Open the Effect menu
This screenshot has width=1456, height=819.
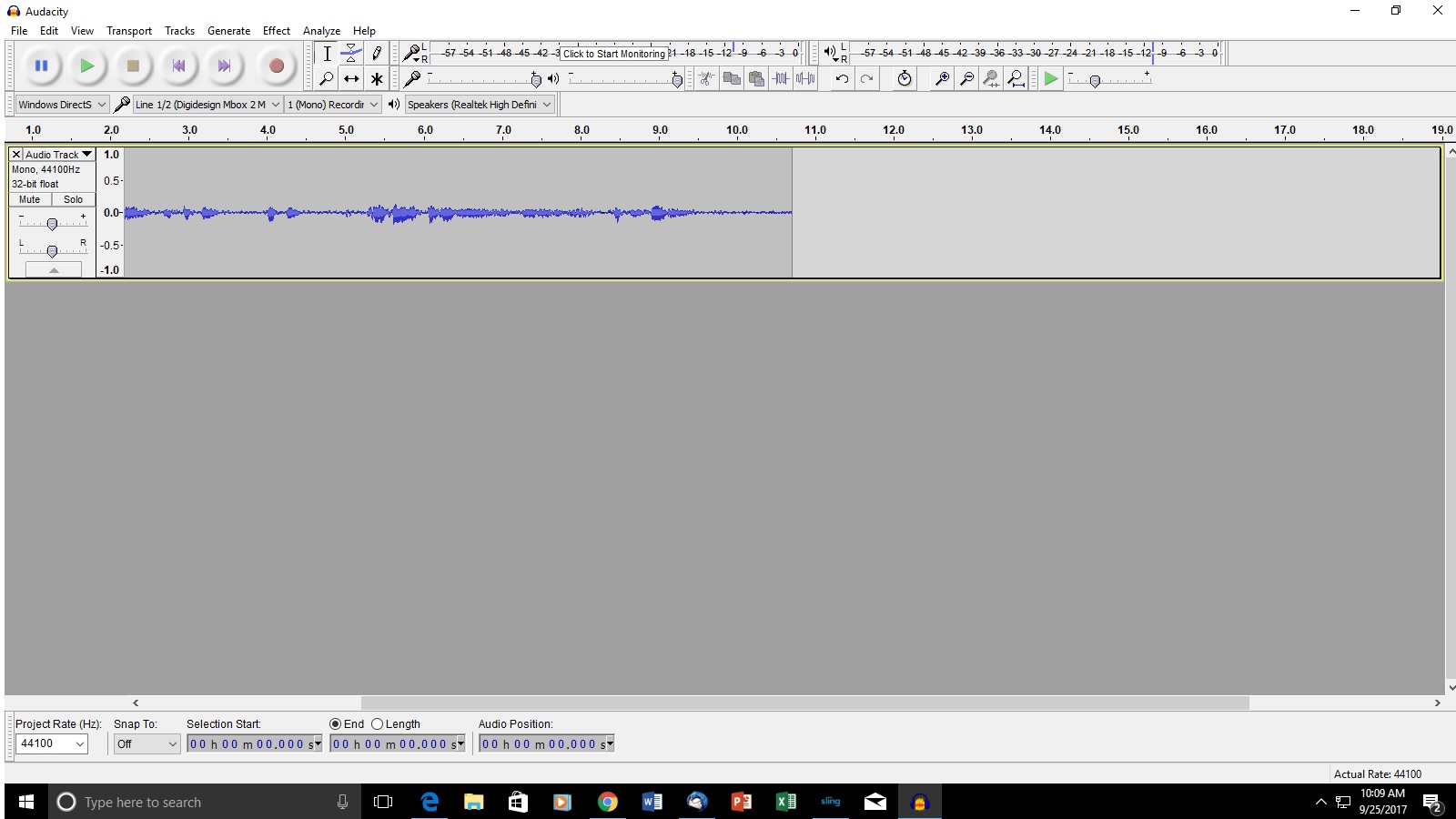[x=277, y=30]
